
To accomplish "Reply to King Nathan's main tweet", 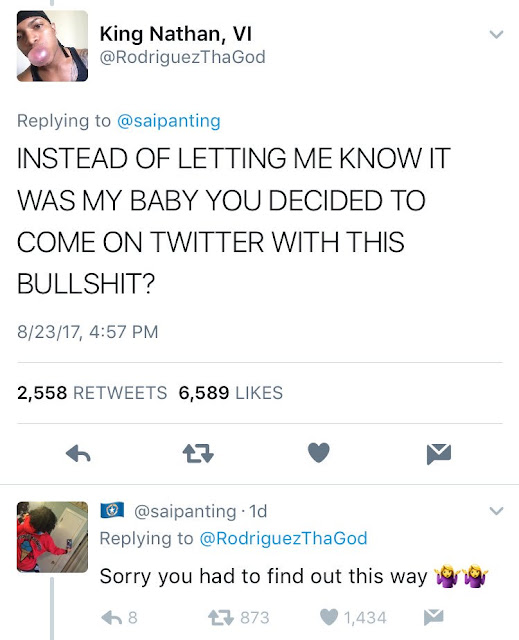I will tap(78, 453).
